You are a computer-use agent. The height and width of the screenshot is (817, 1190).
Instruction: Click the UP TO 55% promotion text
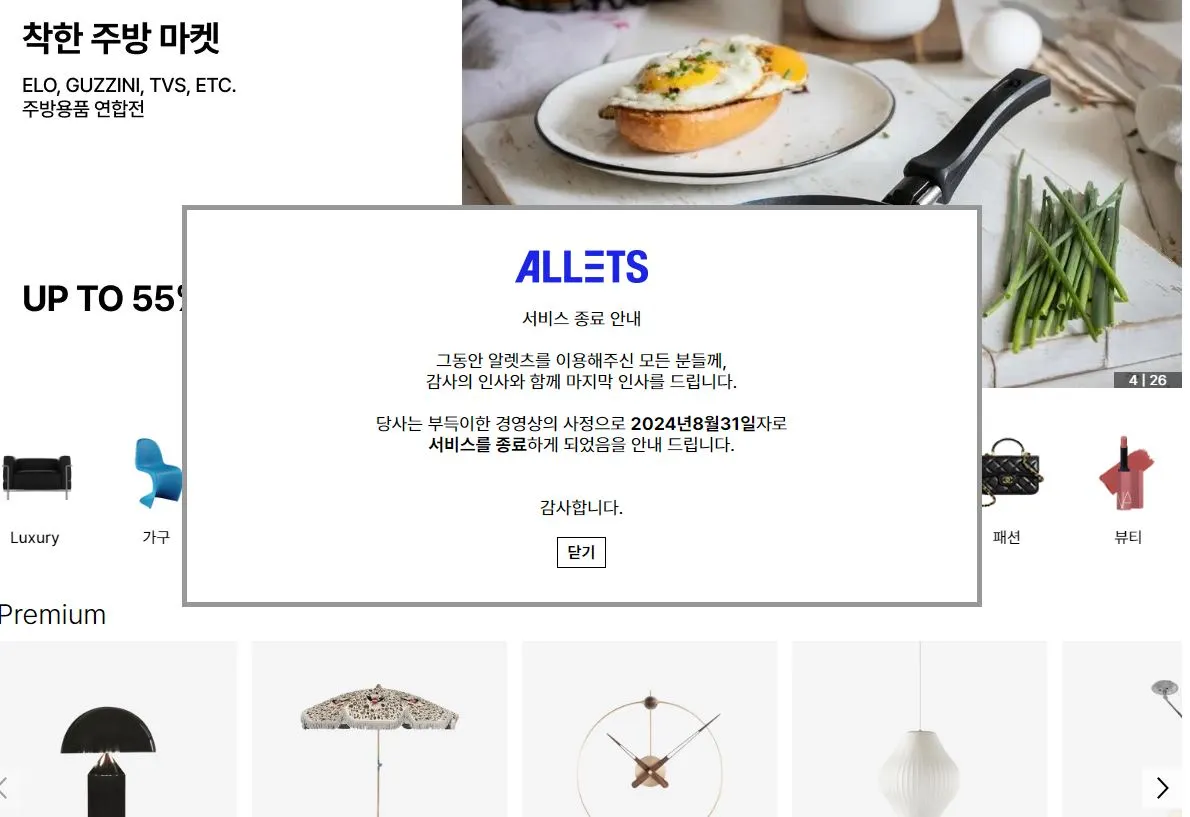[x=104, y=299]
